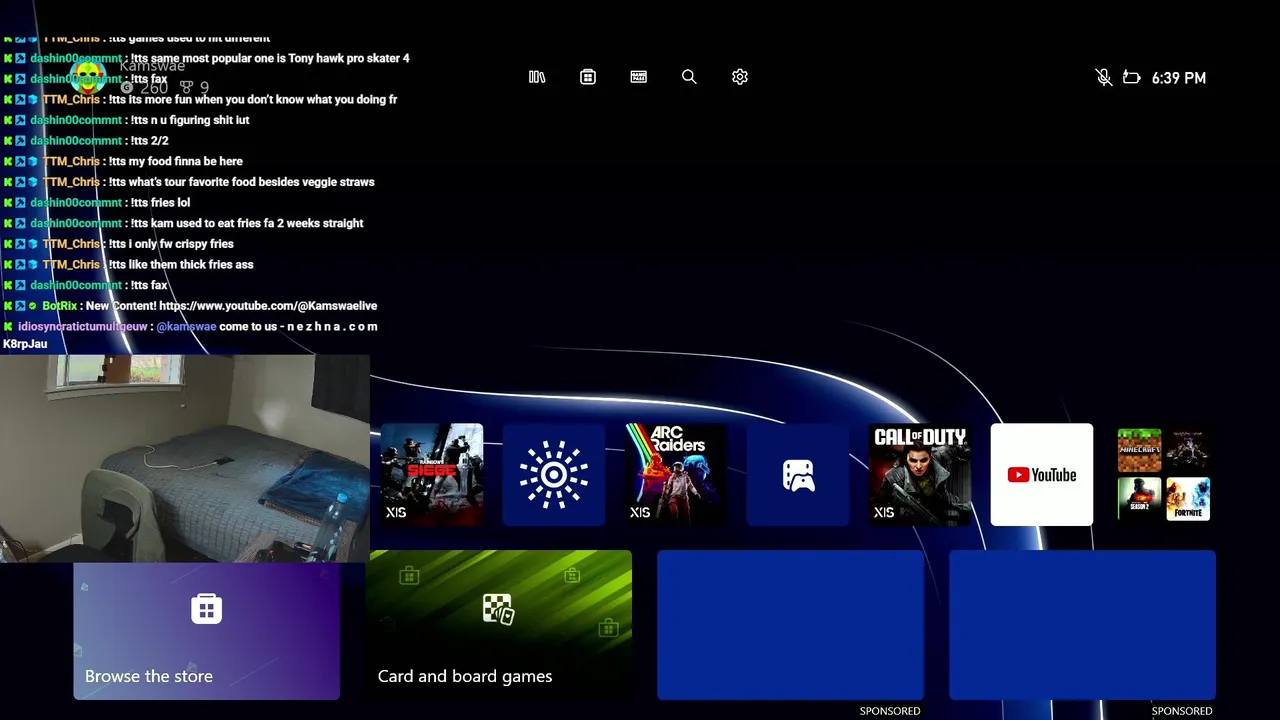Click the Kamswae profile avatar
The height and width of the screenshot is (720, 1280).
click(x=89, y=76)
